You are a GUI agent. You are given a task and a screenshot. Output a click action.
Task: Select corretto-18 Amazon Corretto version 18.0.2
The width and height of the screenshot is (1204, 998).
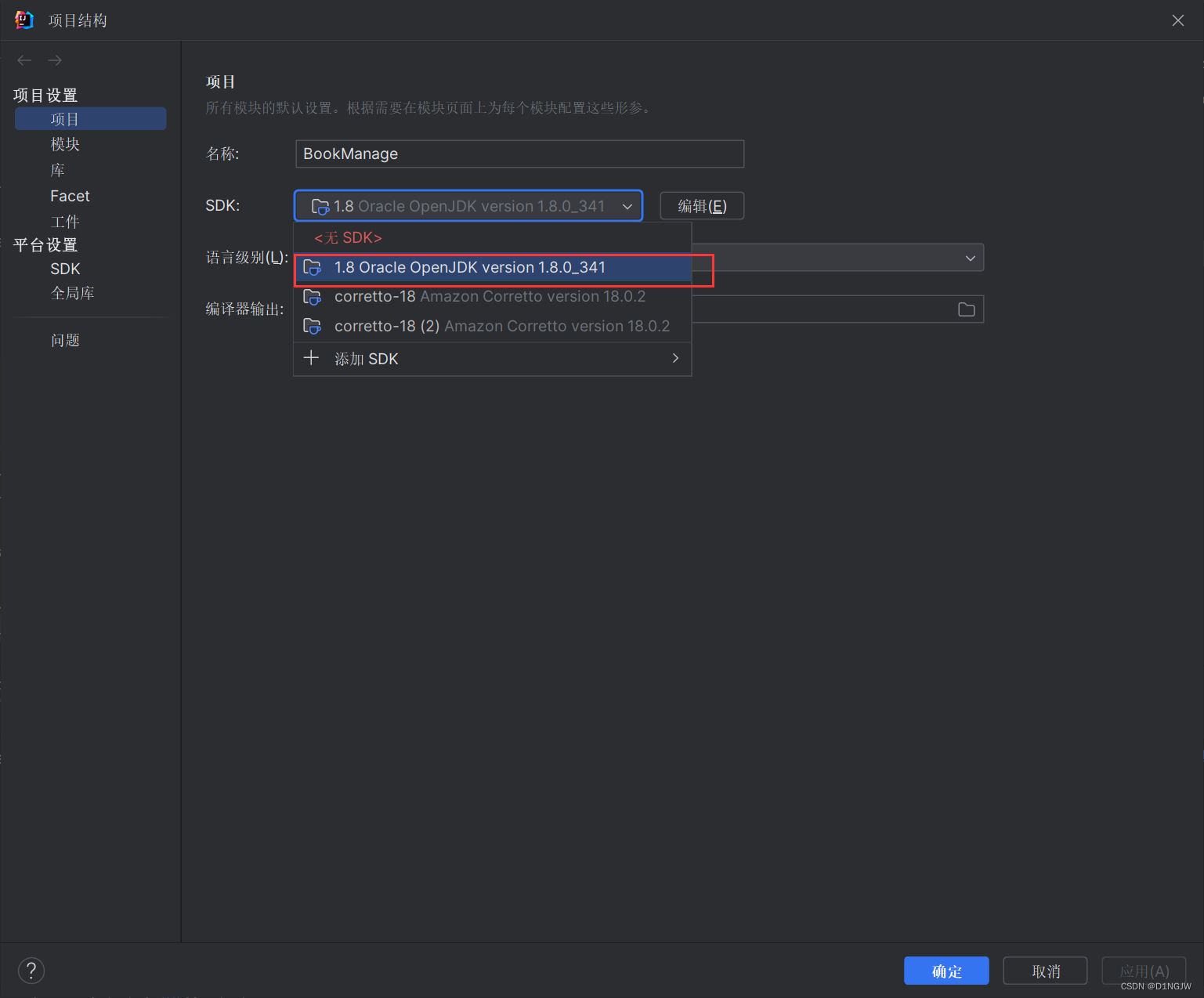493,297
